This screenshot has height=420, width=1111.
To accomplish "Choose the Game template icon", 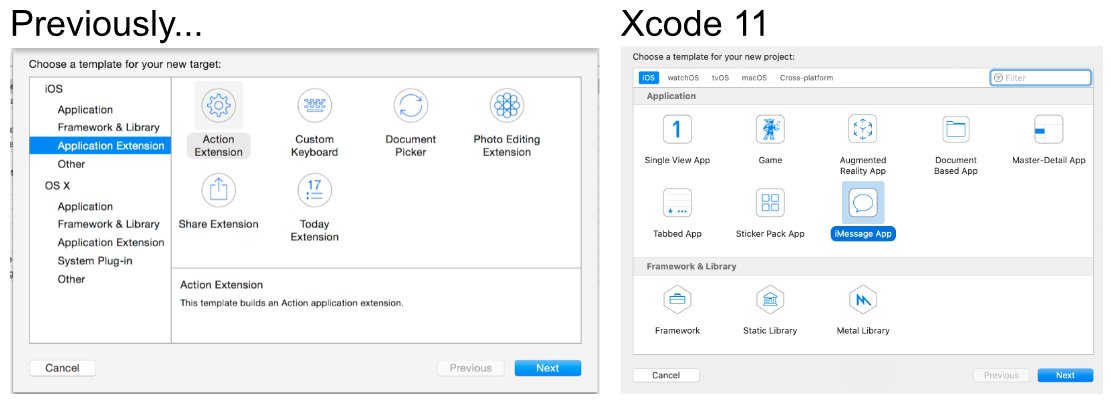I will tap(769, 130).
